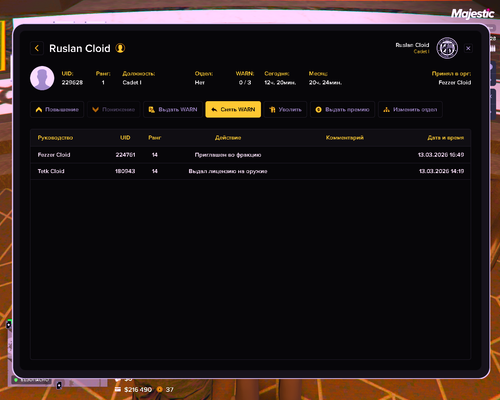Image resolution: width=500 pixels, height=400 pixels.
Task: Click the Cadet I position value in the stats
Action: tap(132, 82)
